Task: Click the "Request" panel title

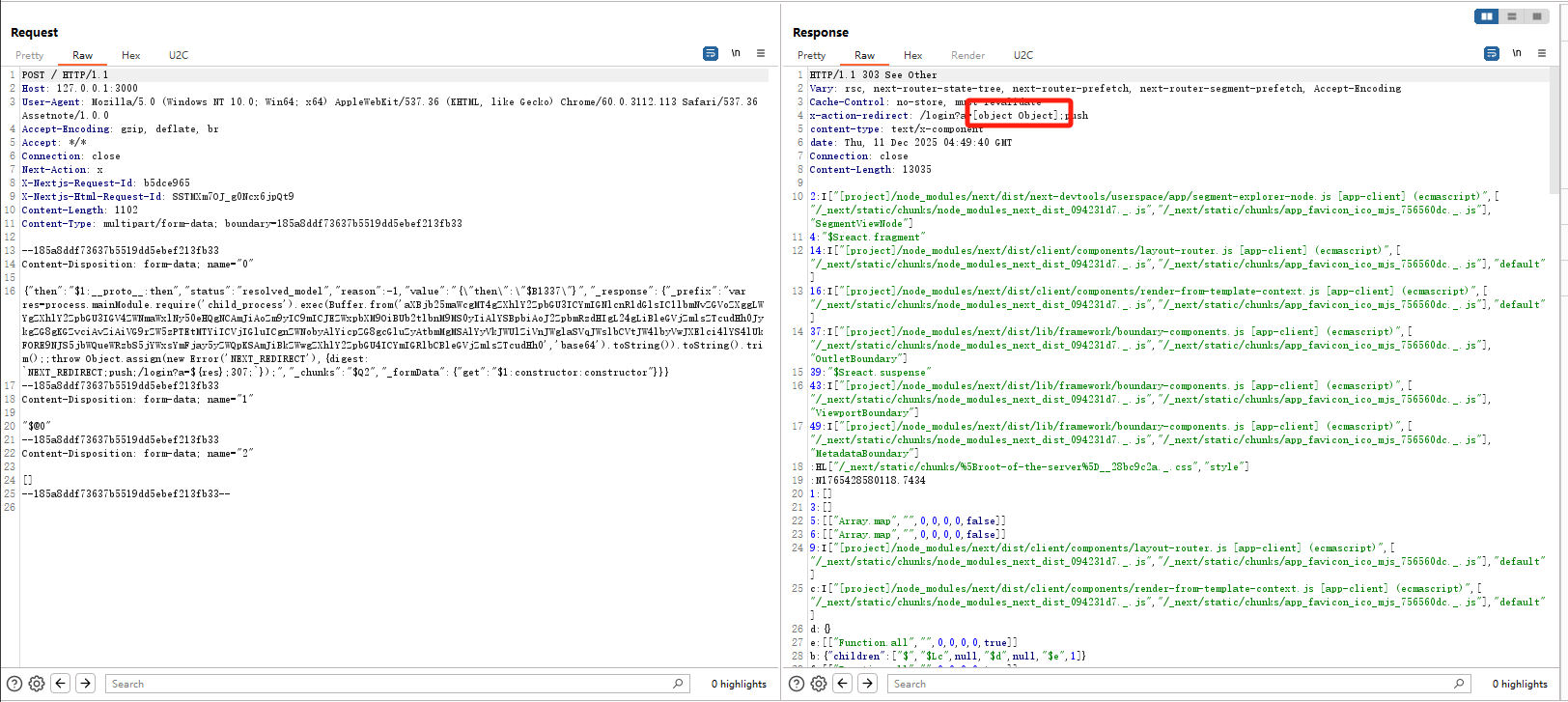Action: 34,32
